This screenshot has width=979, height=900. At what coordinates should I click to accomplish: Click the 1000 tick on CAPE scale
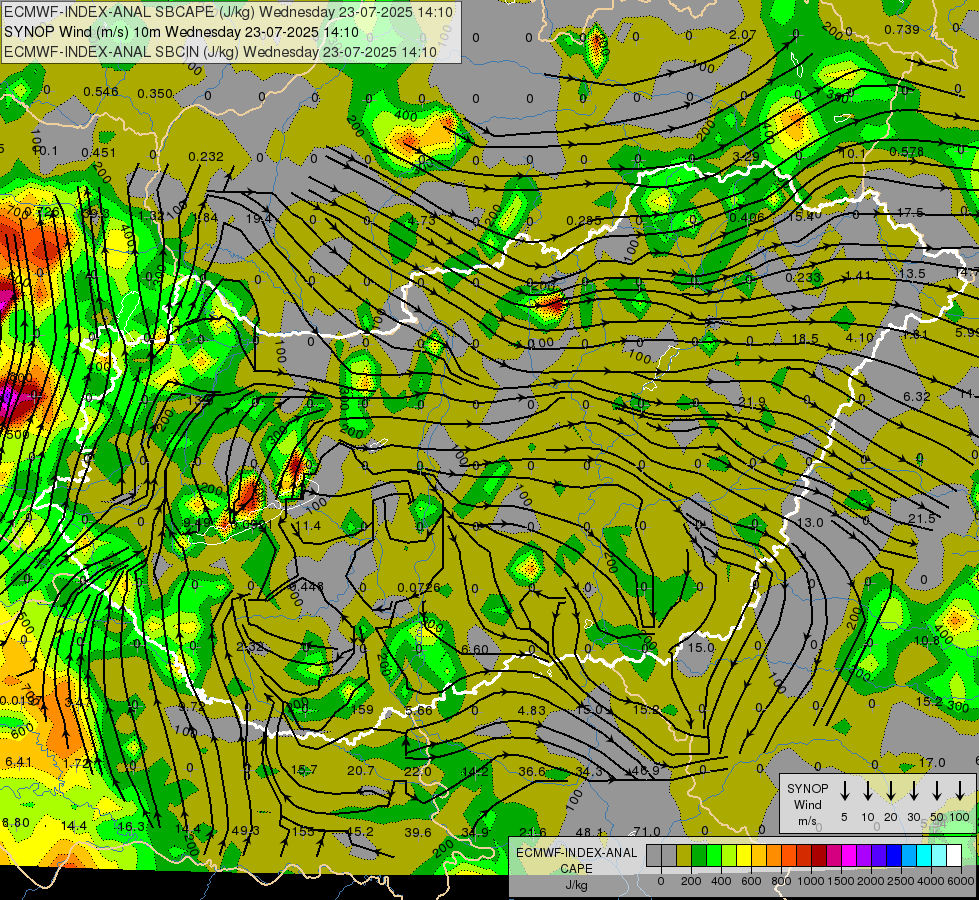tap(811, 881)
